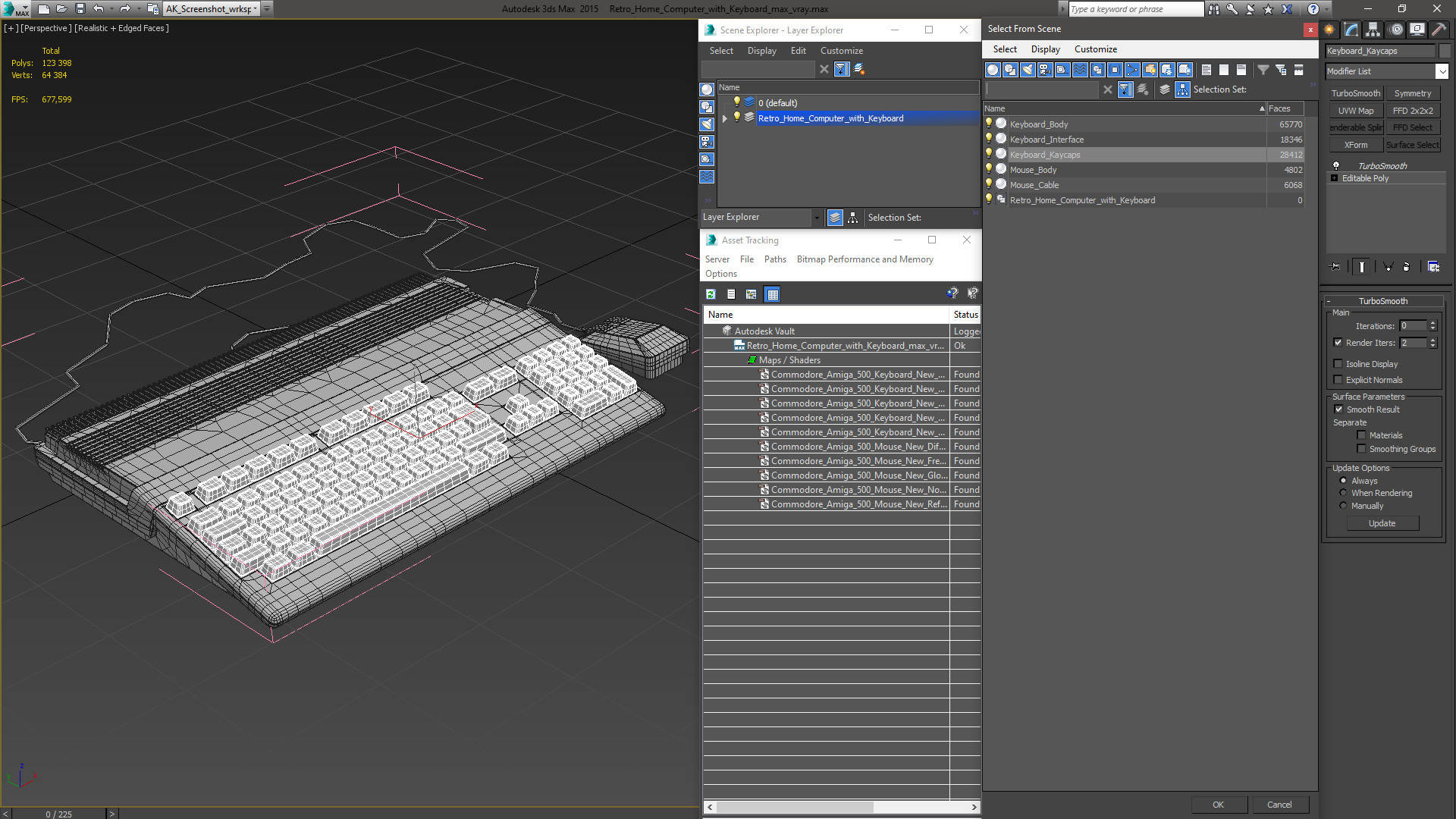Open Bitmap Performance and Memory menu

coord(864,259)
